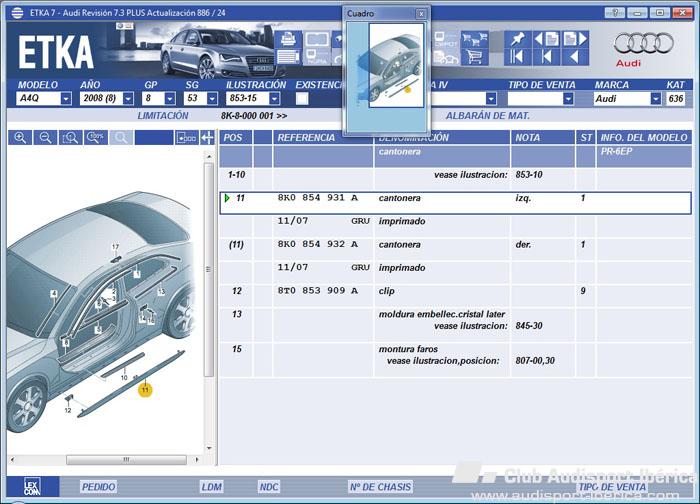Click the Nº DE CHASIS button

coord(380,487)
